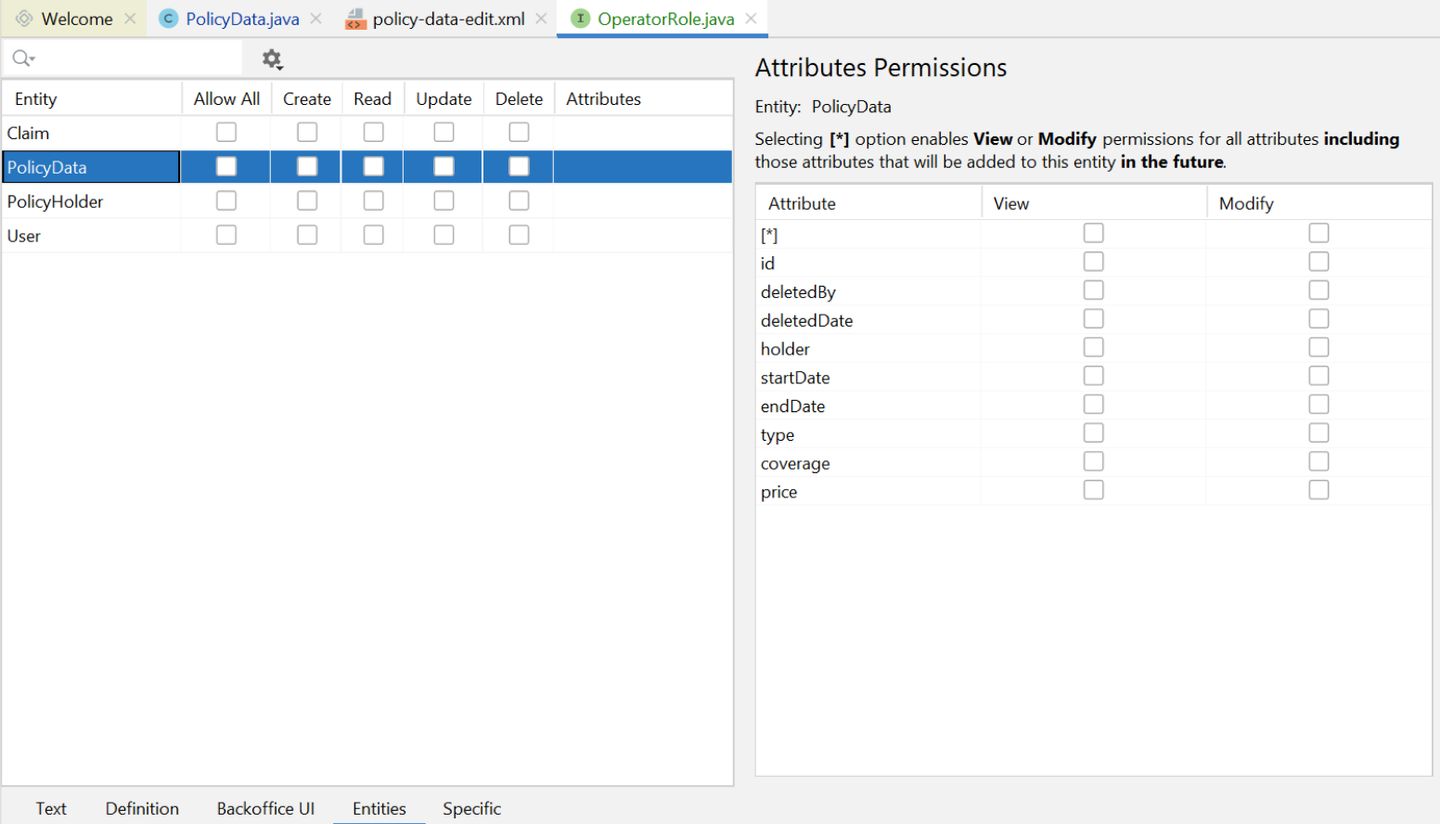The image size is (1440, 824).
Task: Click the settings gear icon above the entity table
Action: pyautogui.click(x=272, y=60)
